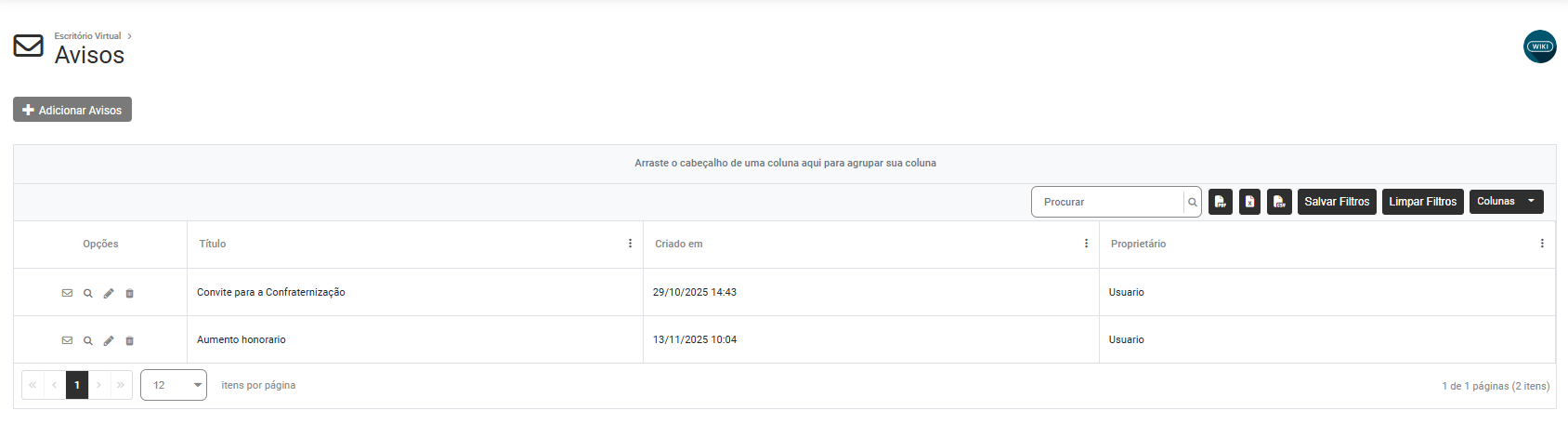Open the Proprietário column options menu
Viewport: 1568px width, 424px height.
1542,244
